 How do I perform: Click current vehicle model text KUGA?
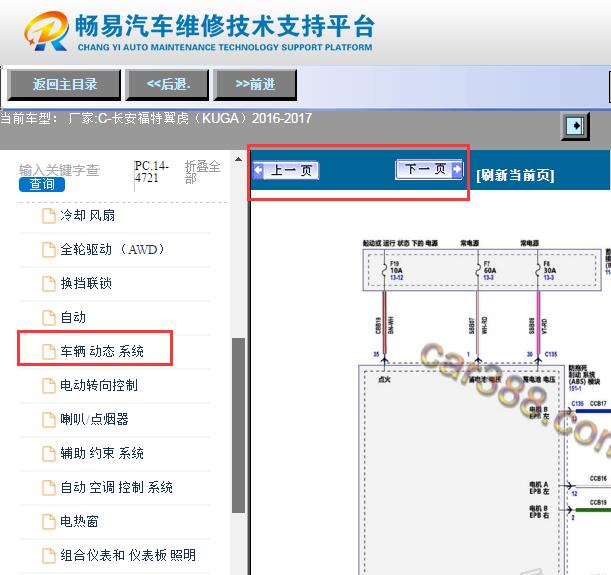(156, 118)
